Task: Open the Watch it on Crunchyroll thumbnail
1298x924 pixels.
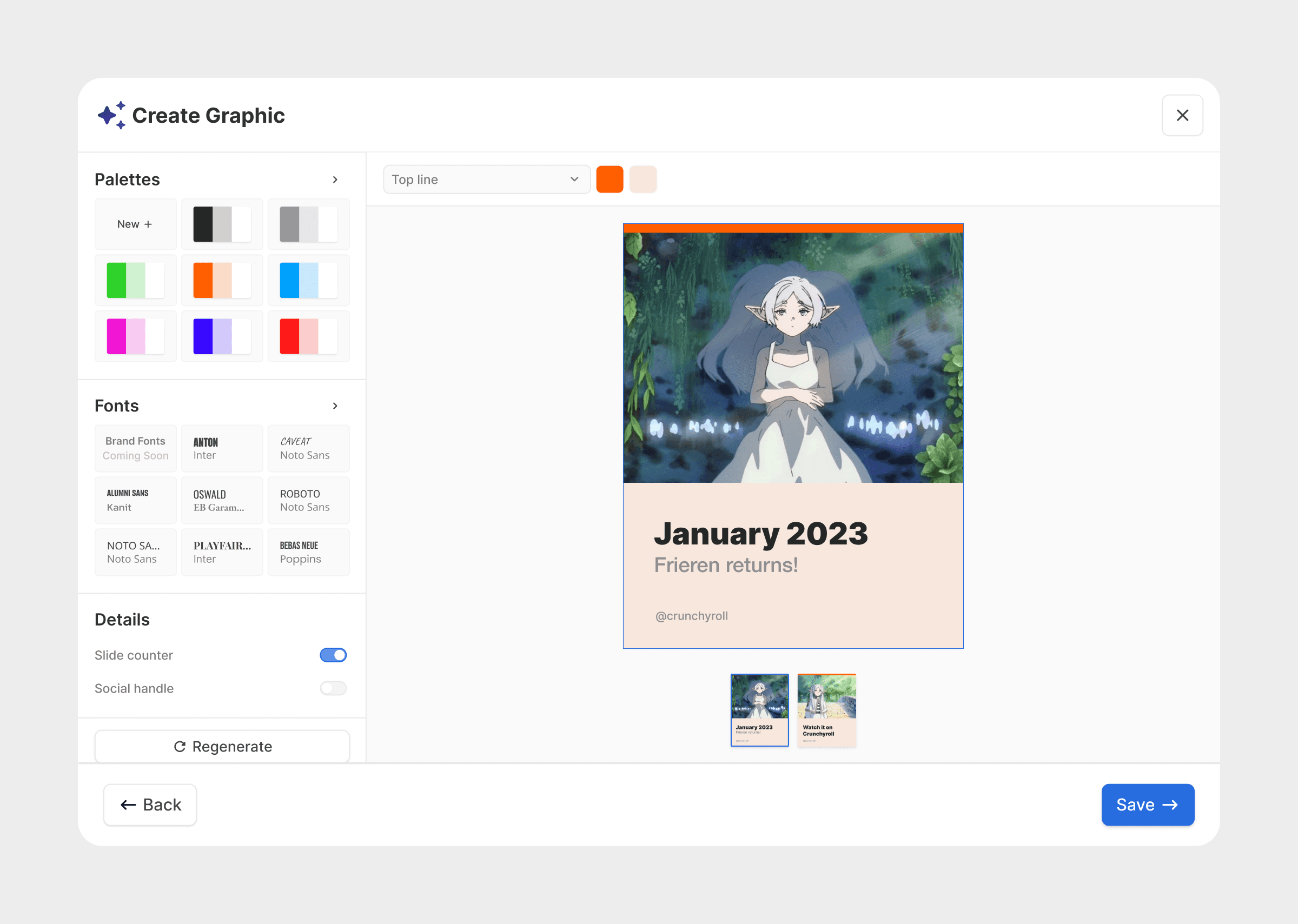Action: click(x=826, y=709)
